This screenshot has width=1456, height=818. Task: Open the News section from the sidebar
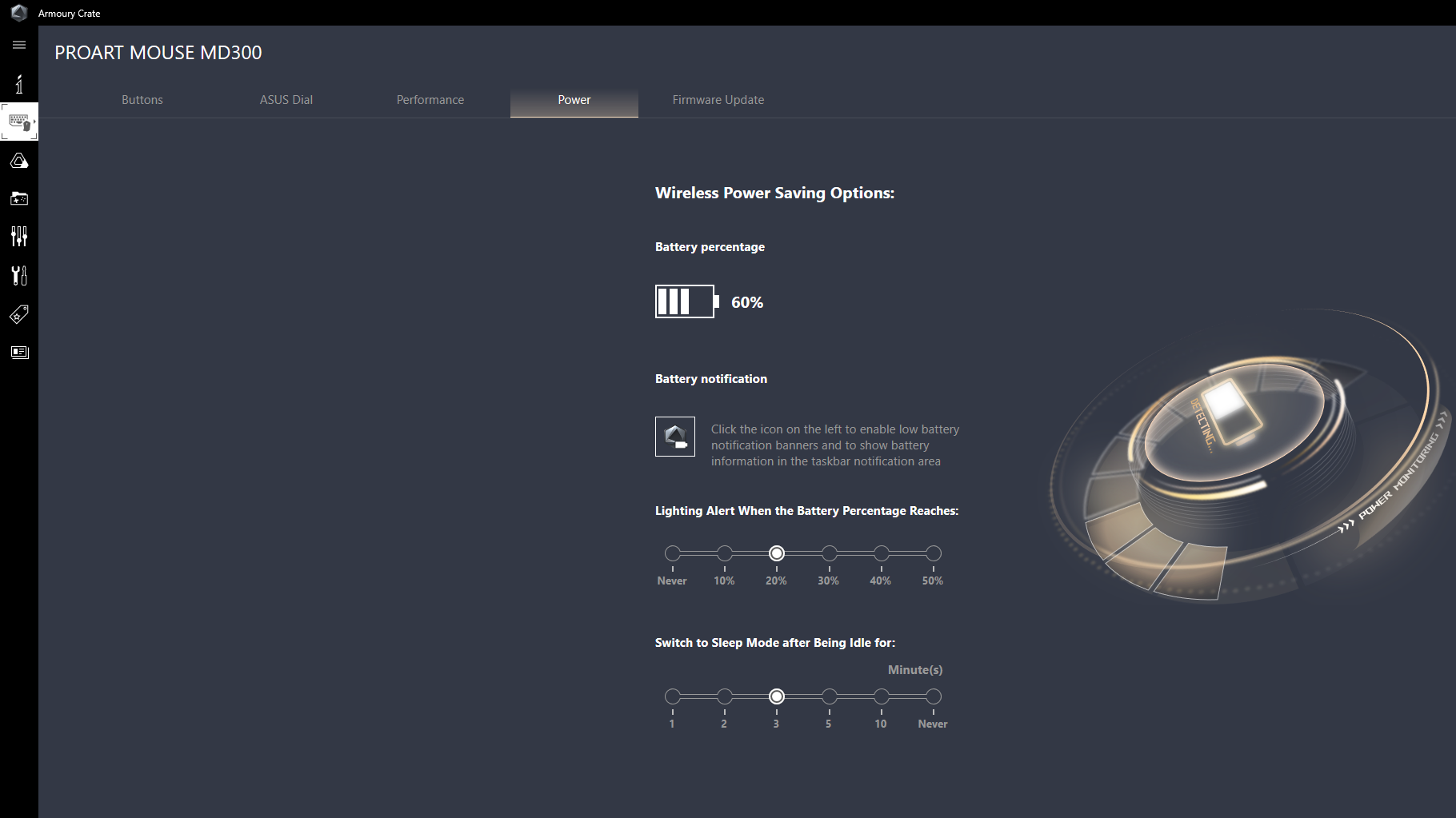click(x=19, y=352)
